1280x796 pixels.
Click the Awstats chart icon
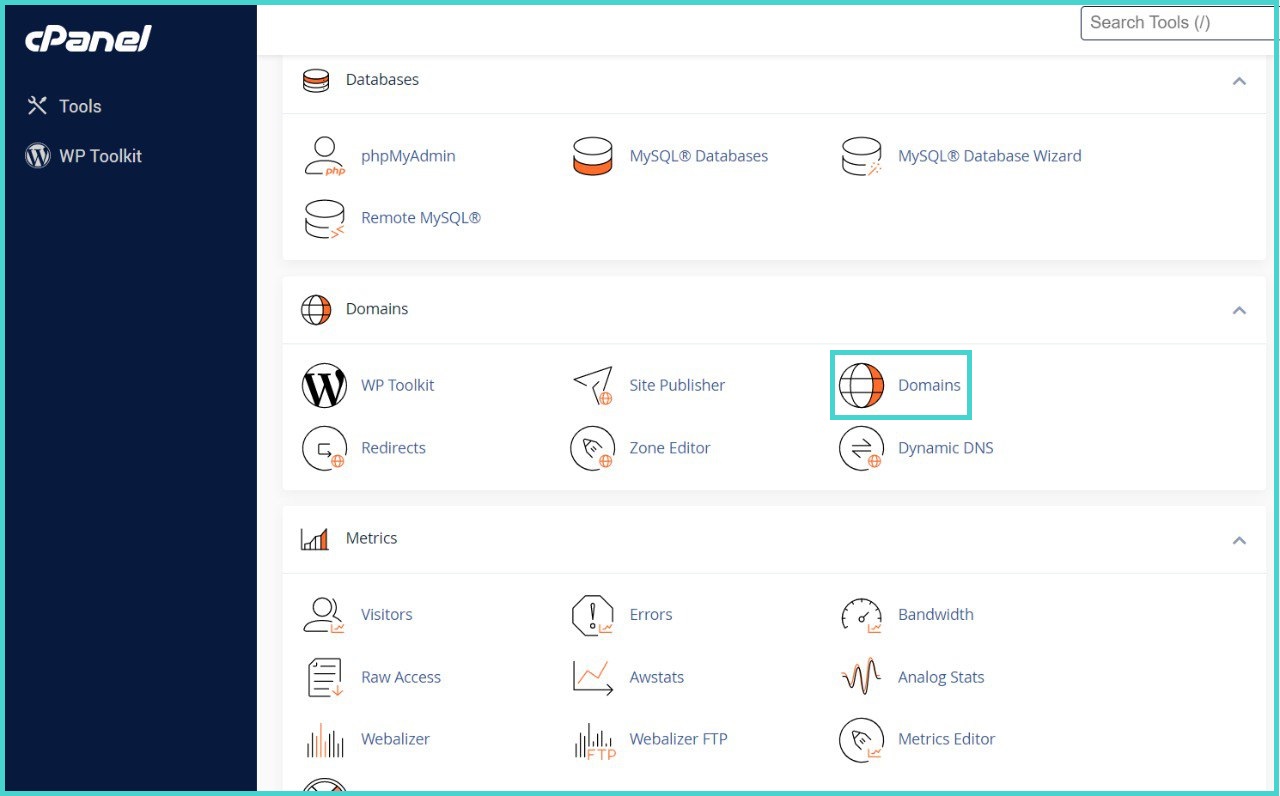tap(593, 677)
